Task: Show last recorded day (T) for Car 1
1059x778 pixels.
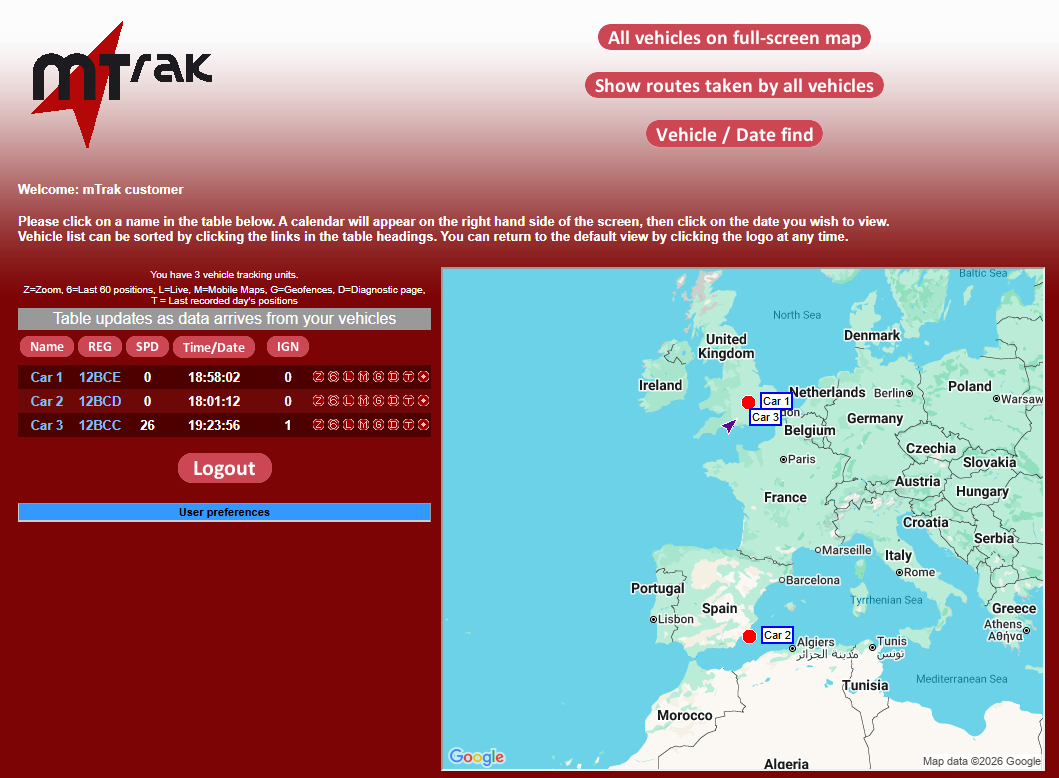Action: coord(408,377)
